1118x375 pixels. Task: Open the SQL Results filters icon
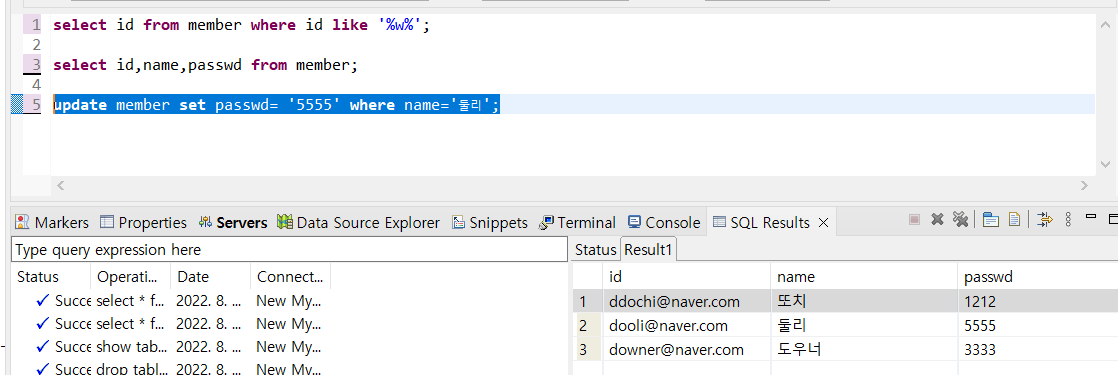[1045, 220]
